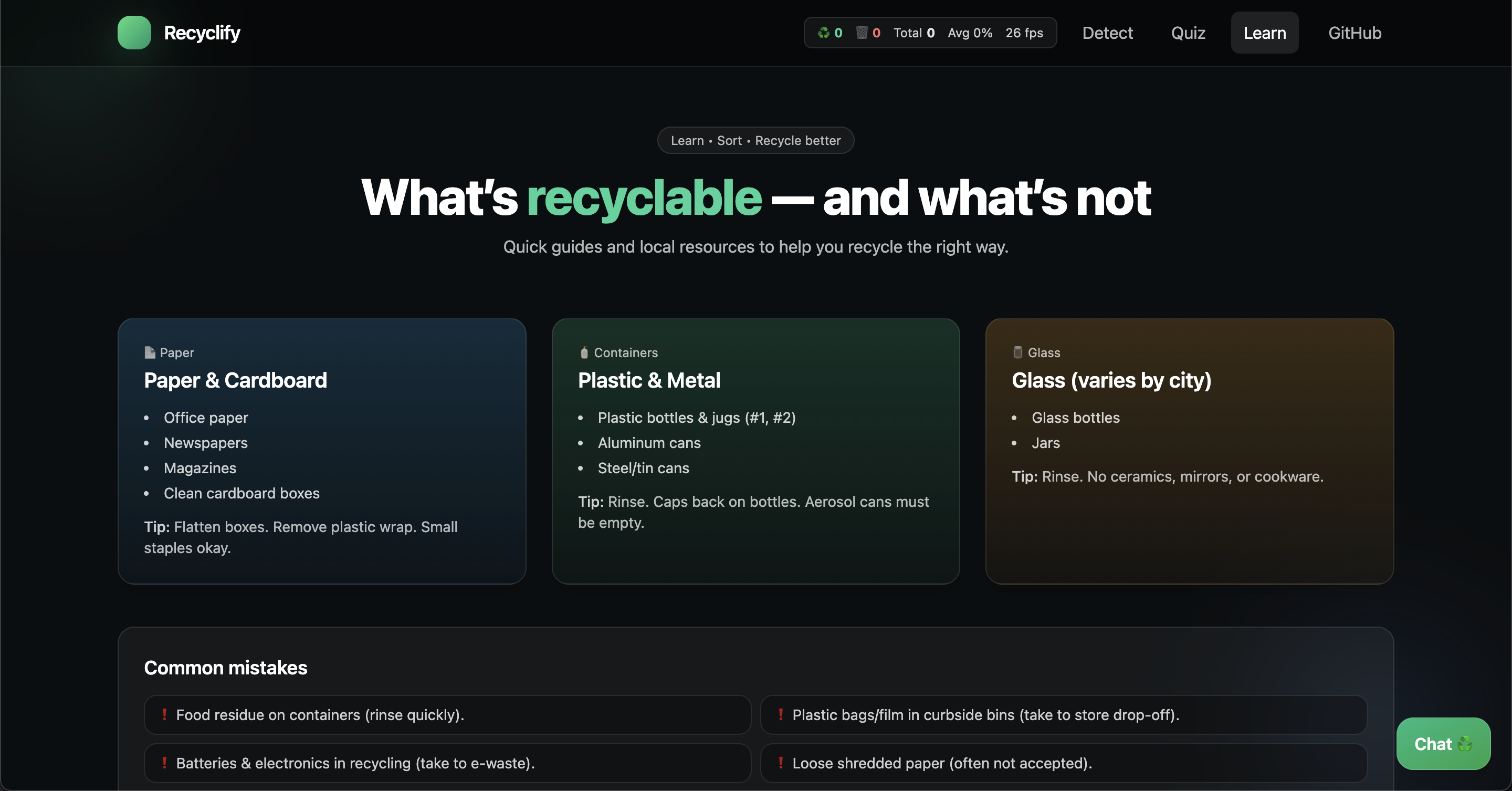This screenshot has height=791, width=1512.
Task: Click exclamation icon beside Batteries & electronics
Action: (164, 763)
